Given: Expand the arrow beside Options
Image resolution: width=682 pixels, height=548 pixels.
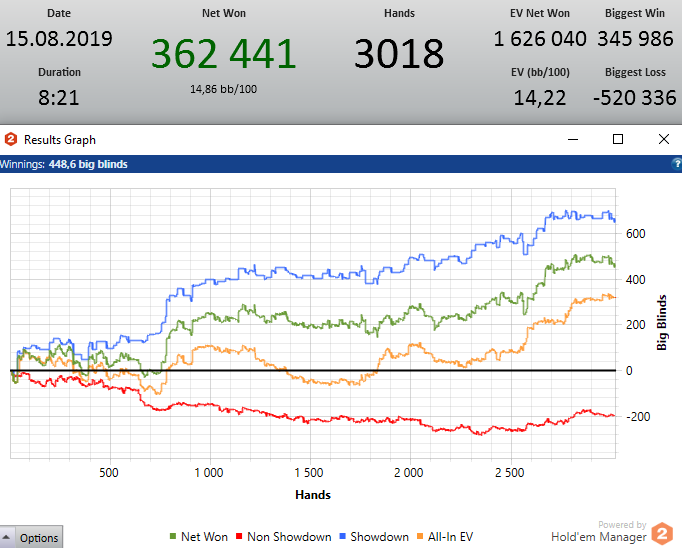Looking at the screenshot, I should tap(7, 538).
